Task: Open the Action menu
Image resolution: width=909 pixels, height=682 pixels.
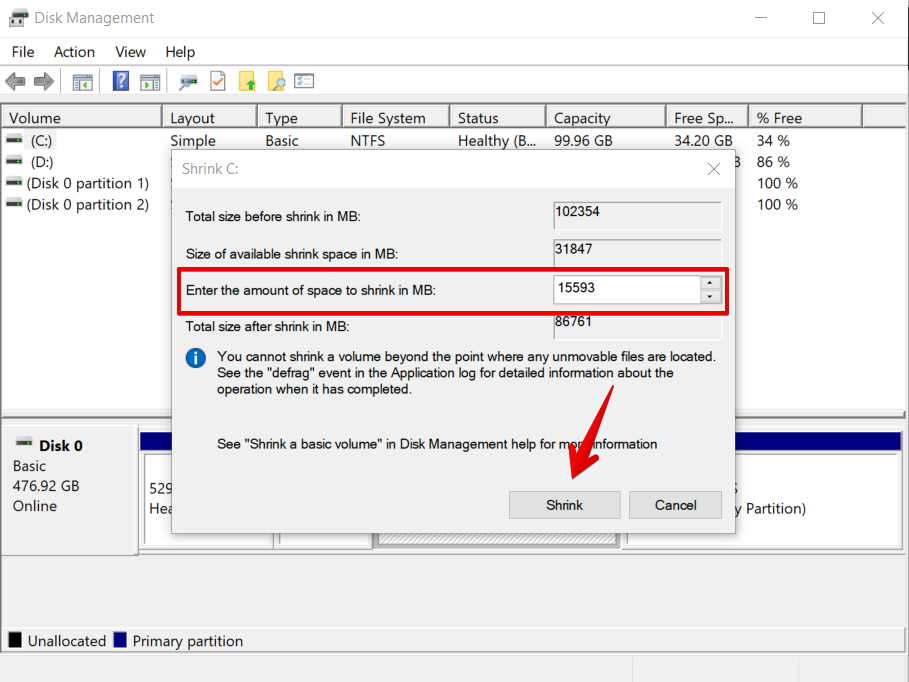Action: tap(74, 52)
